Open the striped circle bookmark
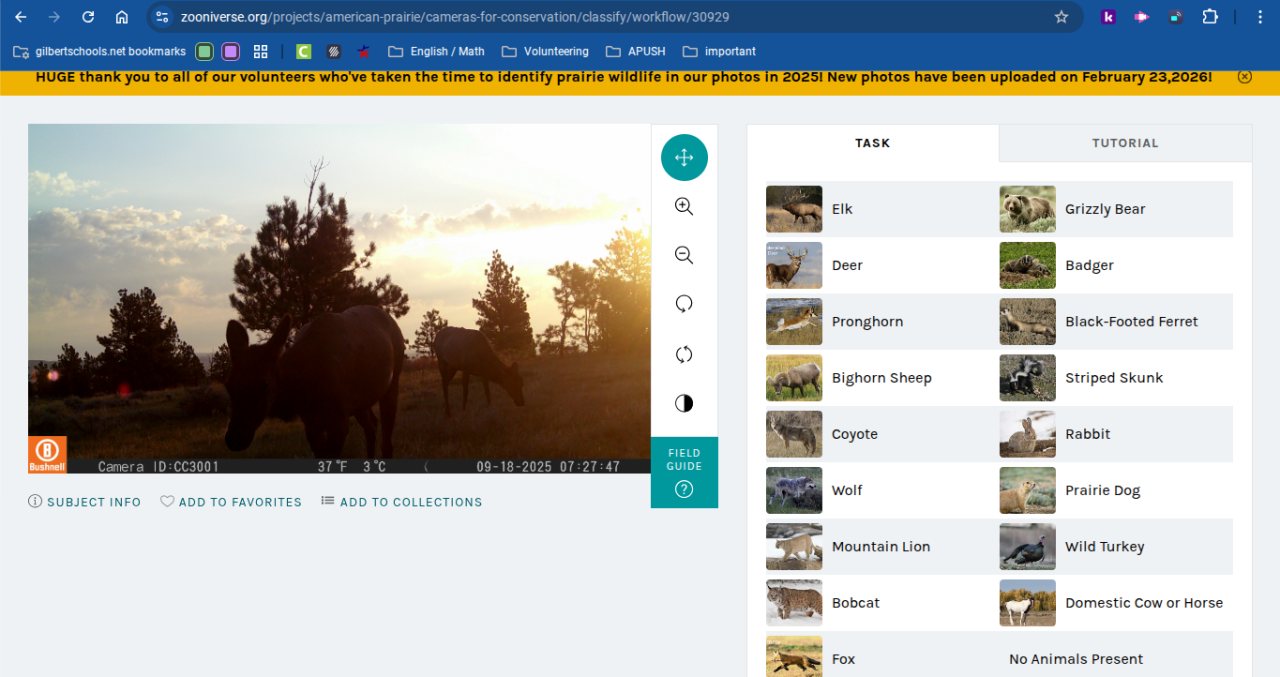This screenshot has width=1280, height=677. [334, 51]
